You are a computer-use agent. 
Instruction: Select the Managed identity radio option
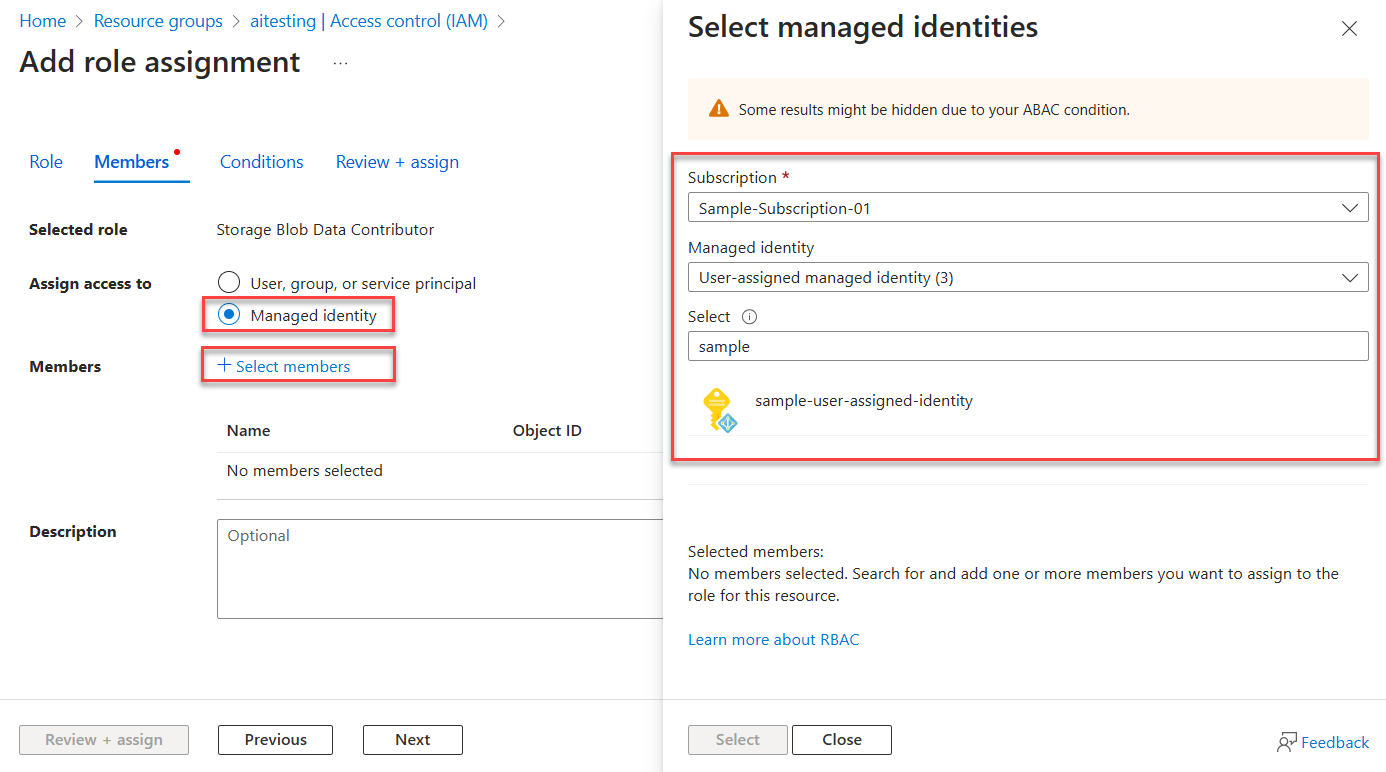(229, 313)
